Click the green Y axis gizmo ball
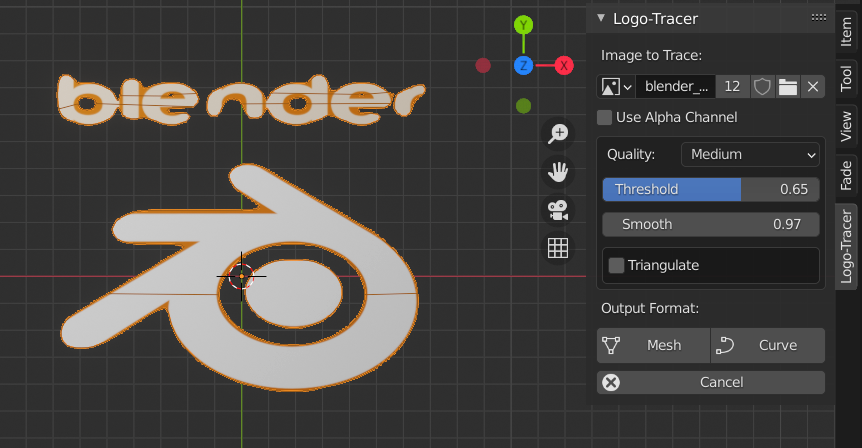 tap(523, 25)
